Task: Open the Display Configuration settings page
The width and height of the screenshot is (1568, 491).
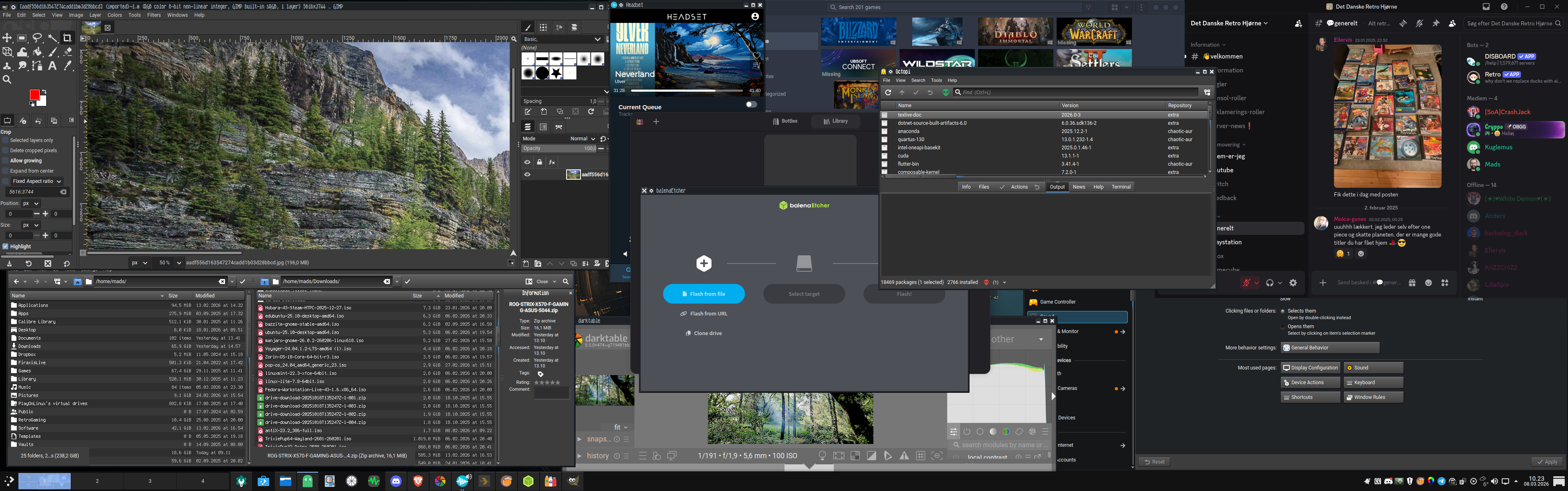Action: [1311, 368]
